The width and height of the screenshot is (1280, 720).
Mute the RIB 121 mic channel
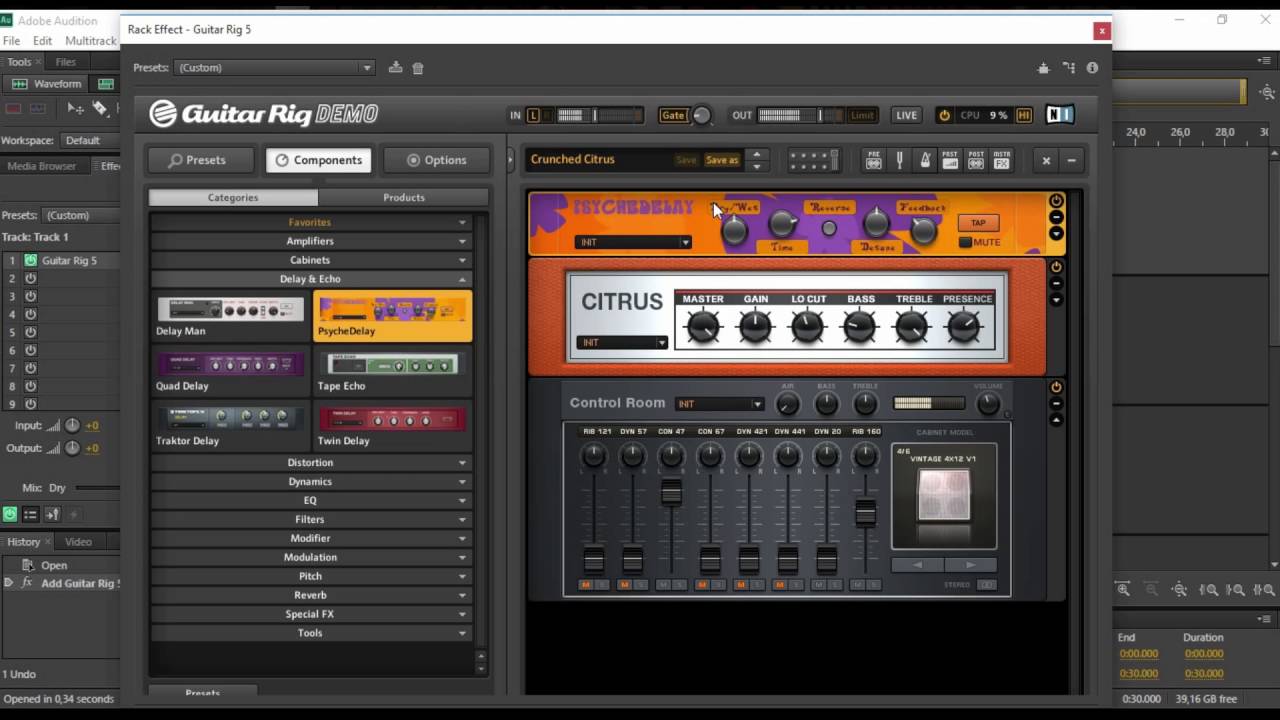pos(586,585)
